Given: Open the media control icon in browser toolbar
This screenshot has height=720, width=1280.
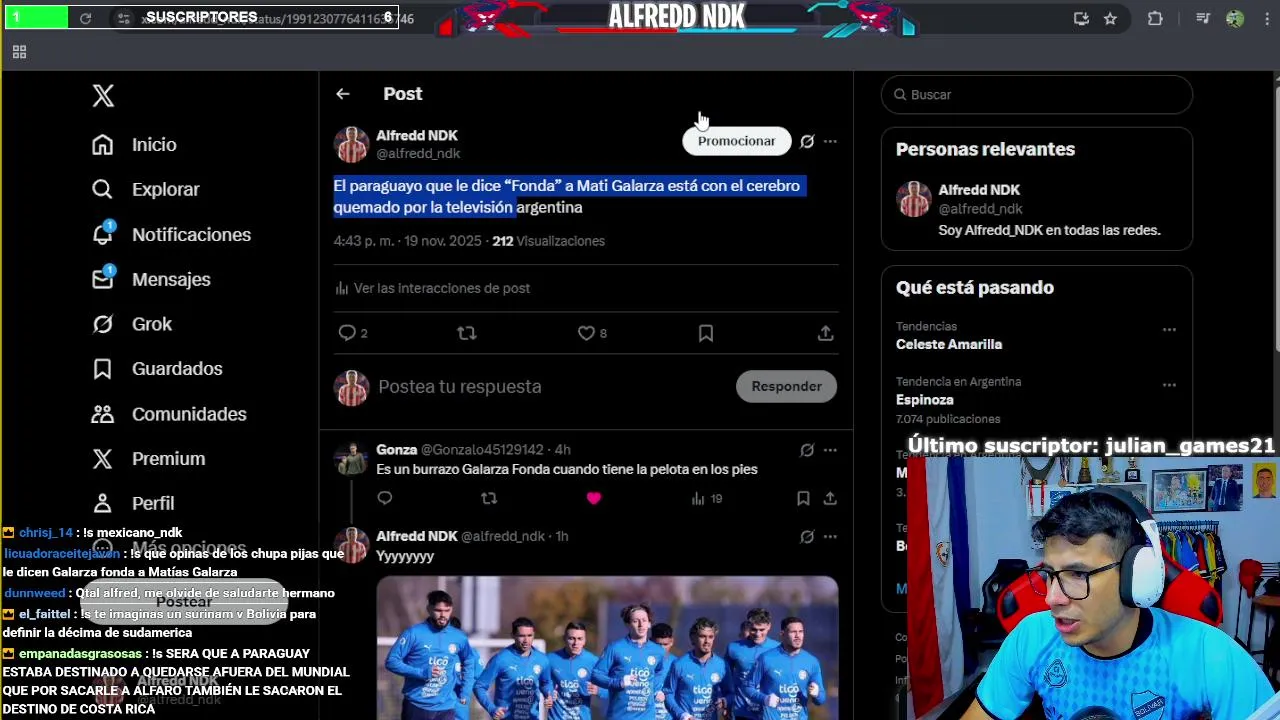Looking at the screenshot, I should click(x=1203, y=18).
